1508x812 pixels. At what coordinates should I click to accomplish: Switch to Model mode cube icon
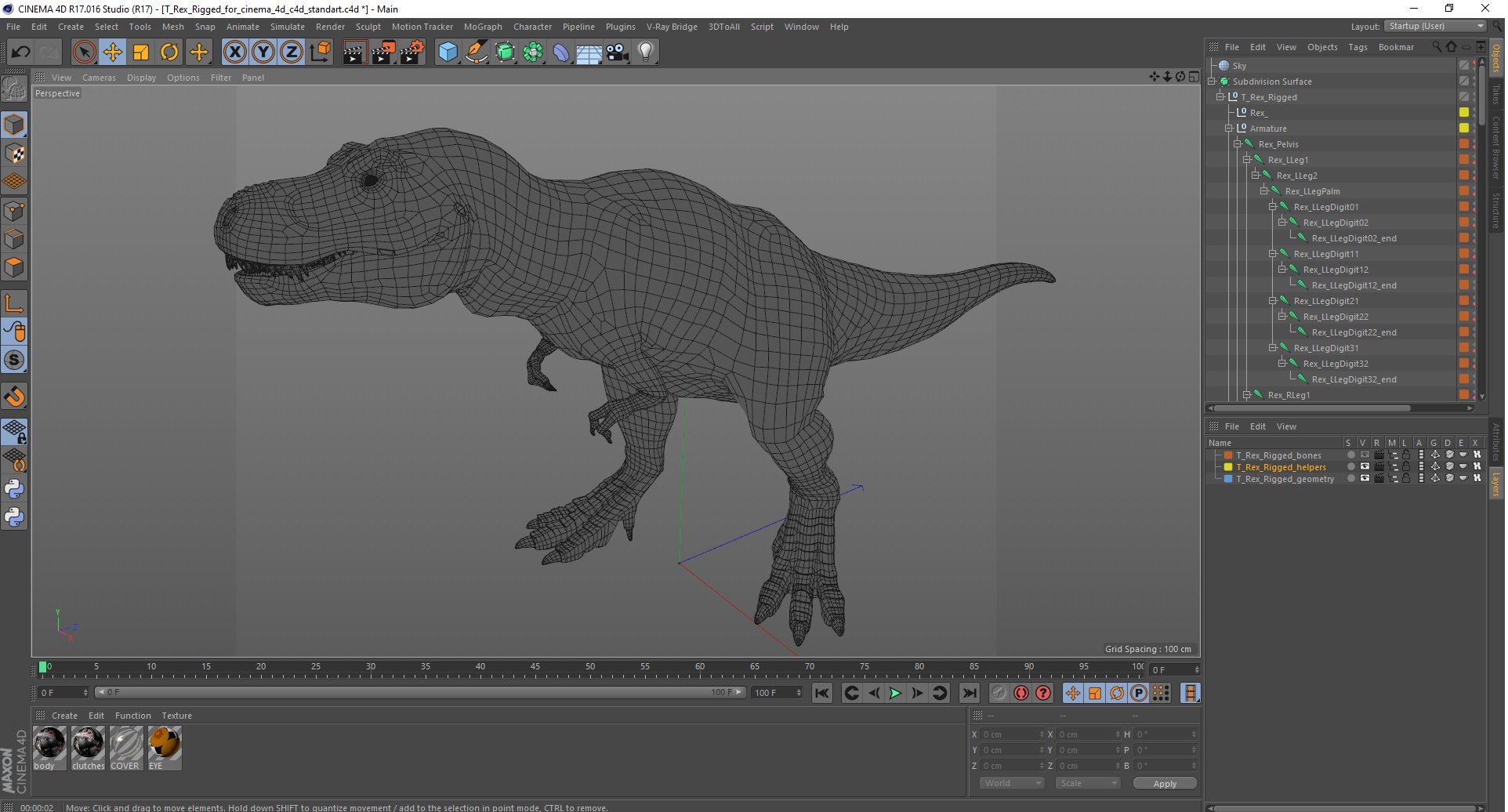point(14,125)
